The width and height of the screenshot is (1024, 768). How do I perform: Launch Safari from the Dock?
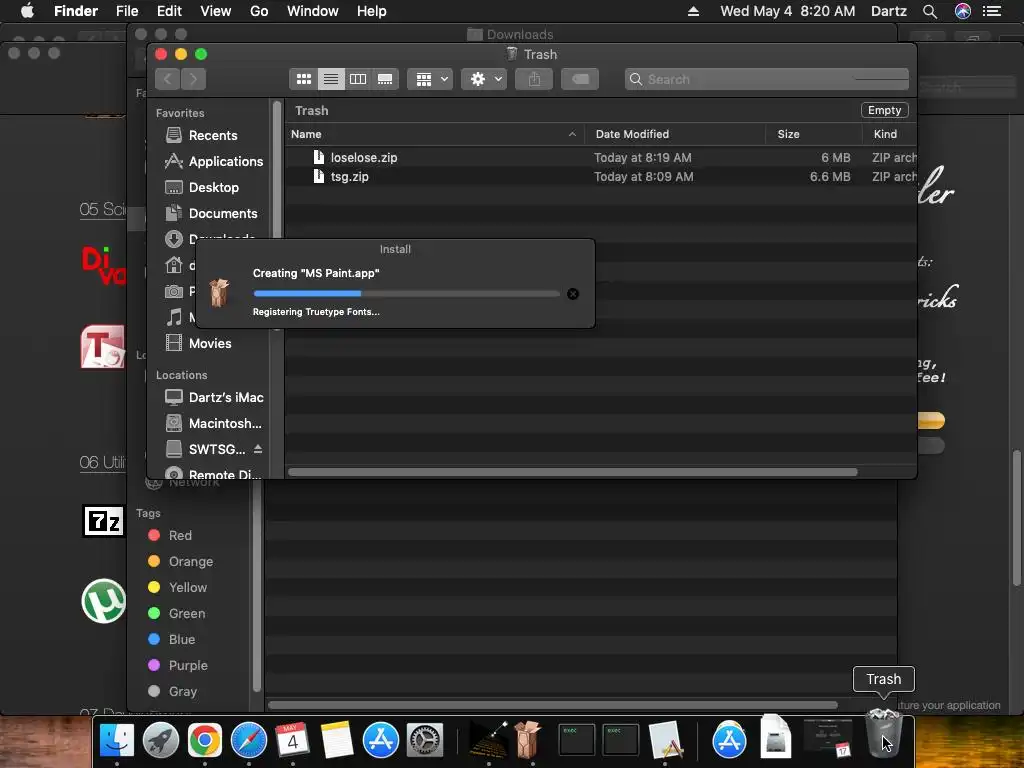(249, 741)
